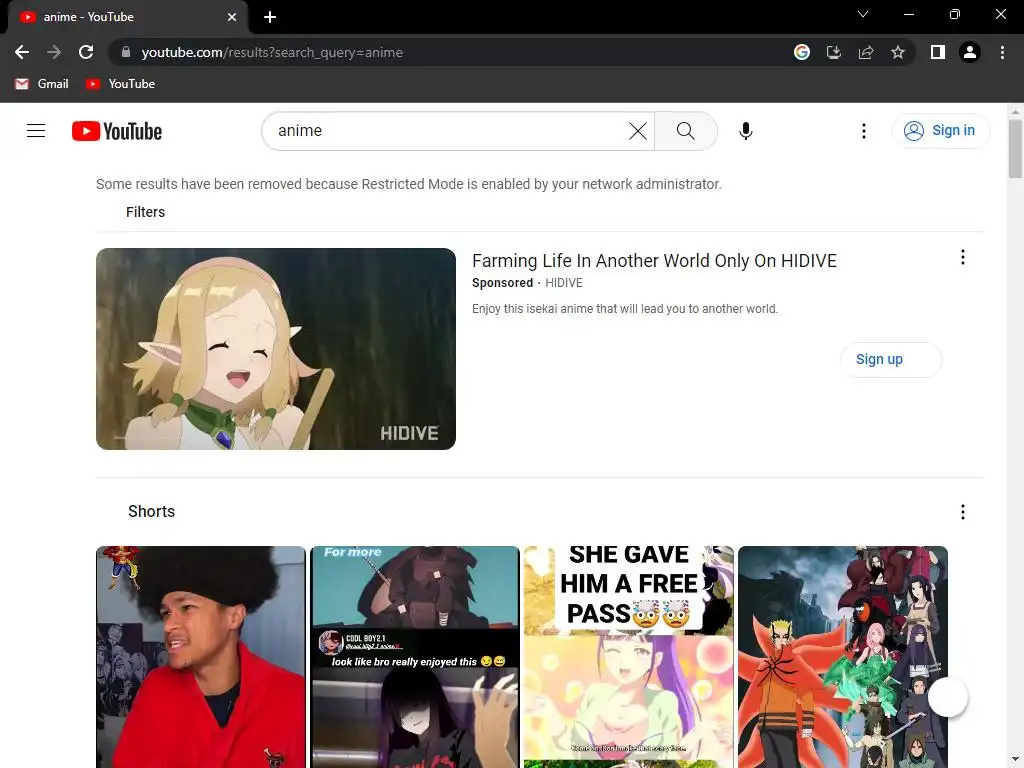Viewport: 1024px width, 768px height.
Task: Click the browser forward arrow
Action: coord(54,52)
